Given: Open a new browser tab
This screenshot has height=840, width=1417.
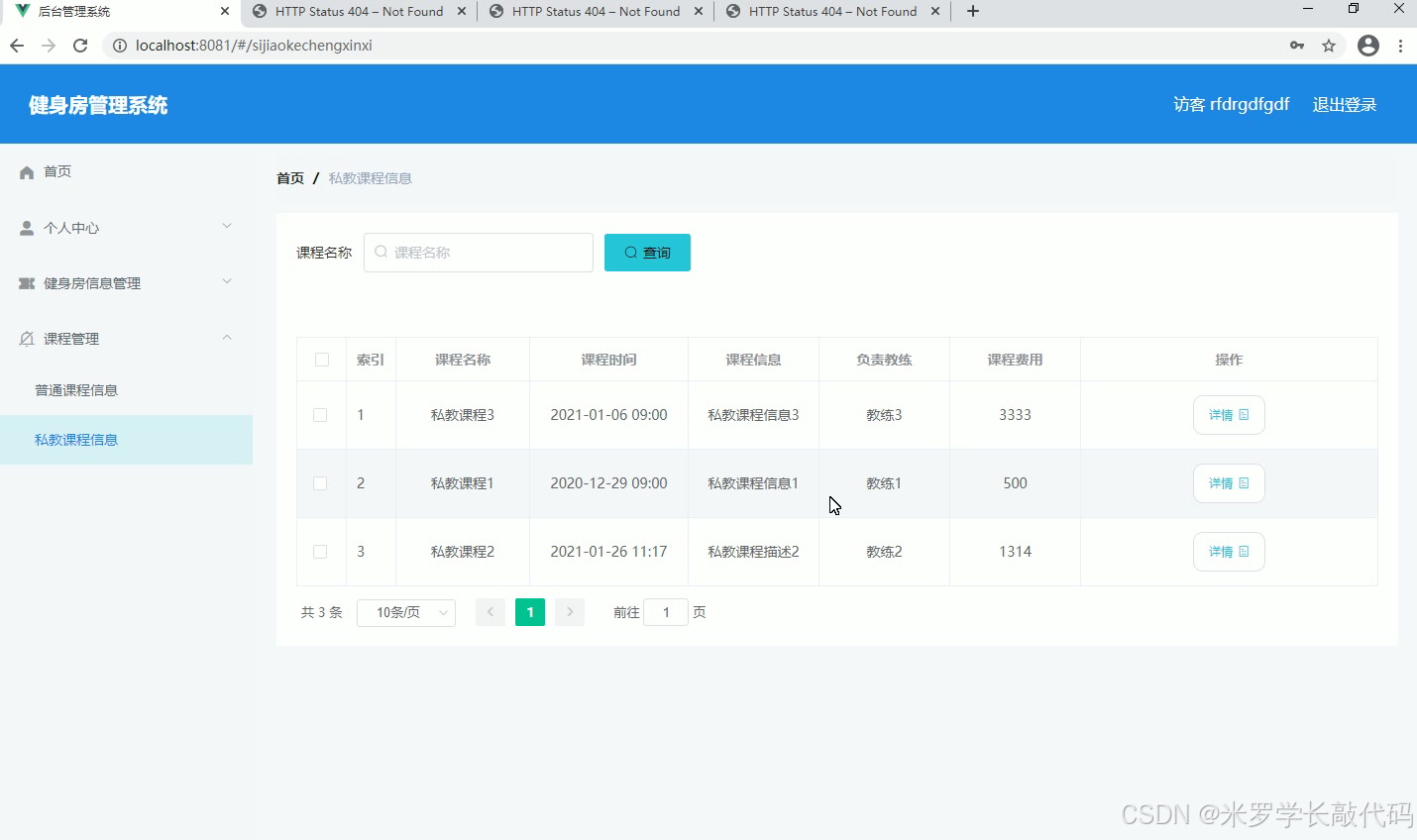Looking at the screenshot, I should click(973, 11).
